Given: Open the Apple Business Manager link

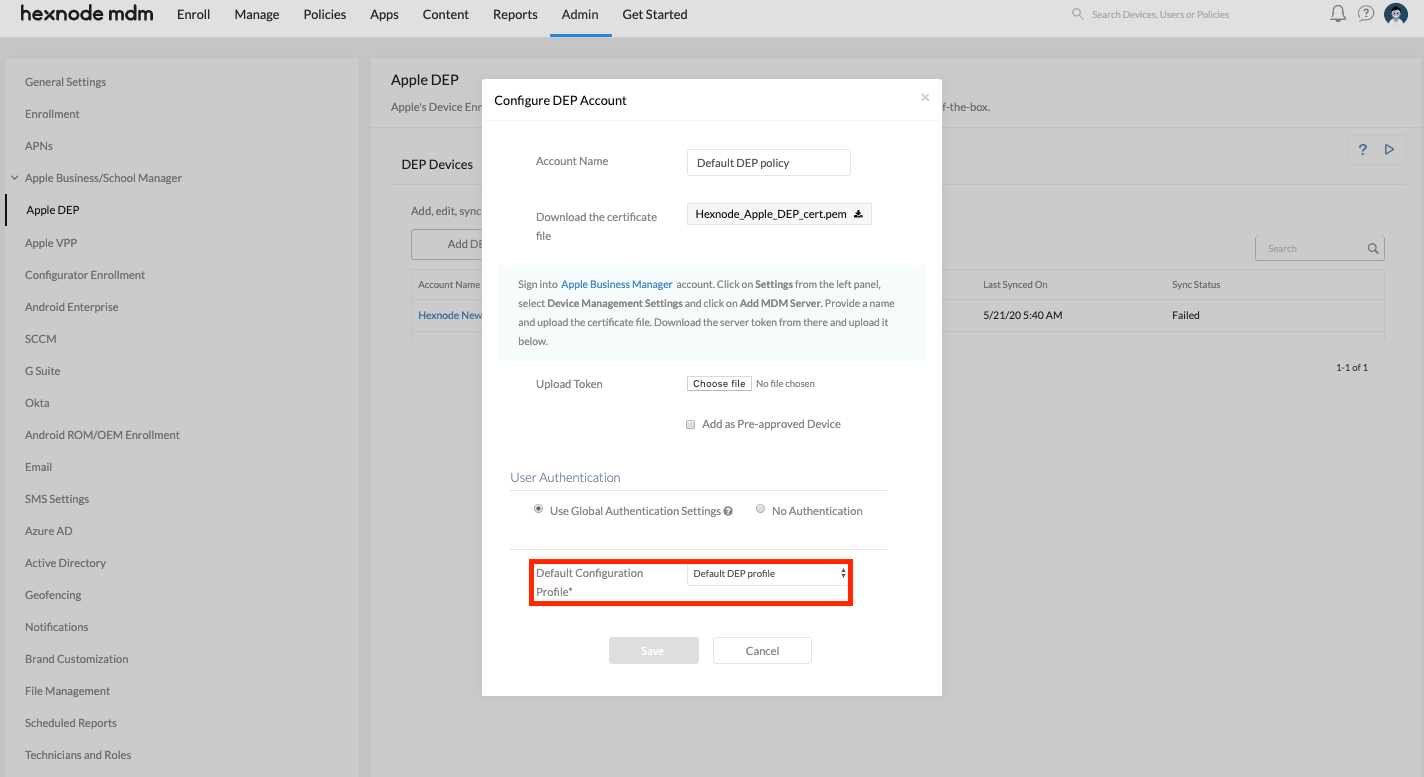Looking at the screenshot, I should click(x=617, y=285).
